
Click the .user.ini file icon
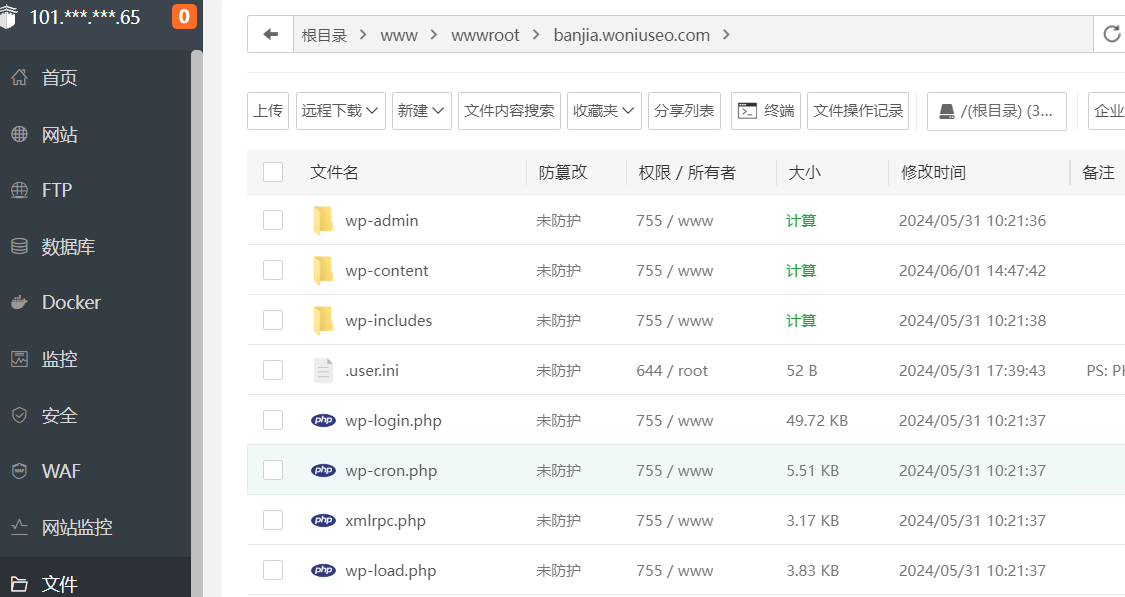323,370
